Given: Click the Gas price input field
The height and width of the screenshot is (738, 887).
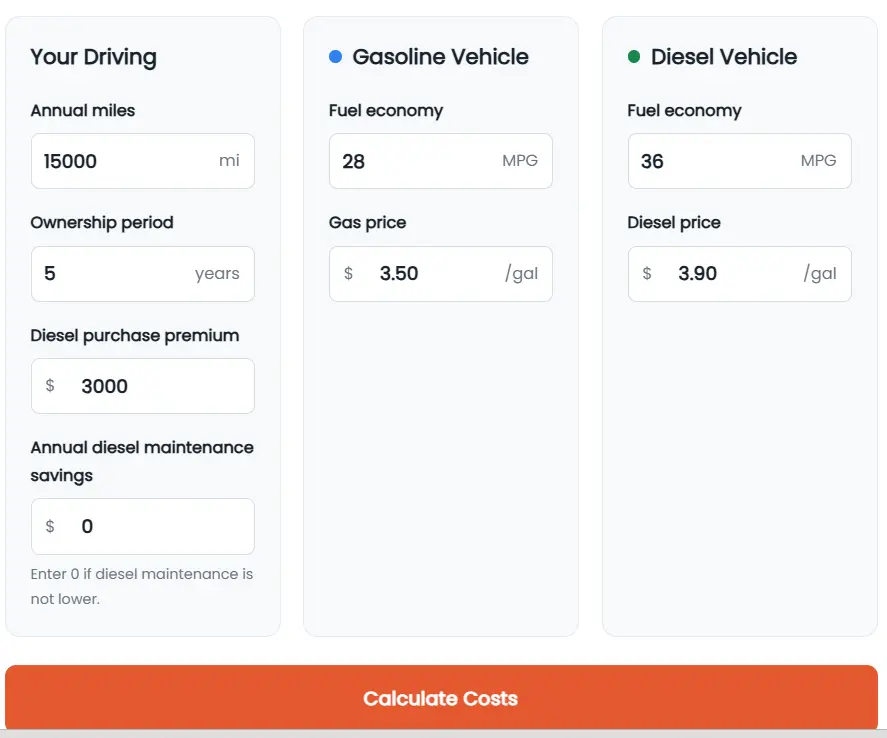Looking at the screenshot, I should (441, 274).
